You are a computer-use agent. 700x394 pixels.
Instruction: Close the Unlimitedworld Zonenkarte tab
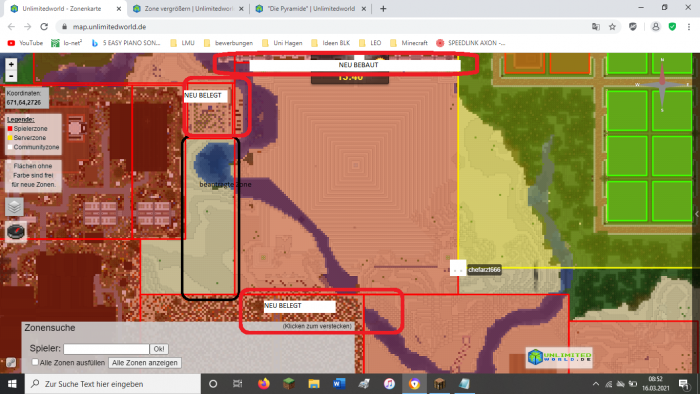pyautogui.click(x=118, y=8)
